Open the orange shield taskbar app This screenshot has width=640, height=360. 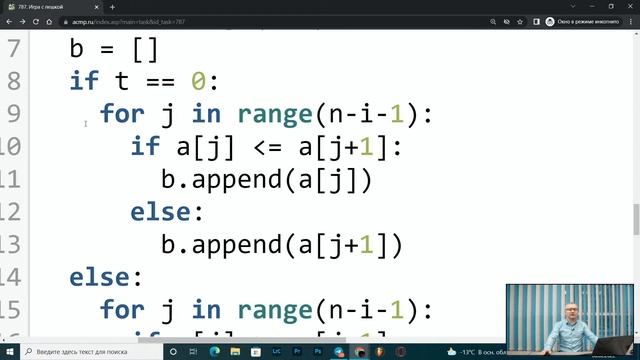click(x=380, y=351)
